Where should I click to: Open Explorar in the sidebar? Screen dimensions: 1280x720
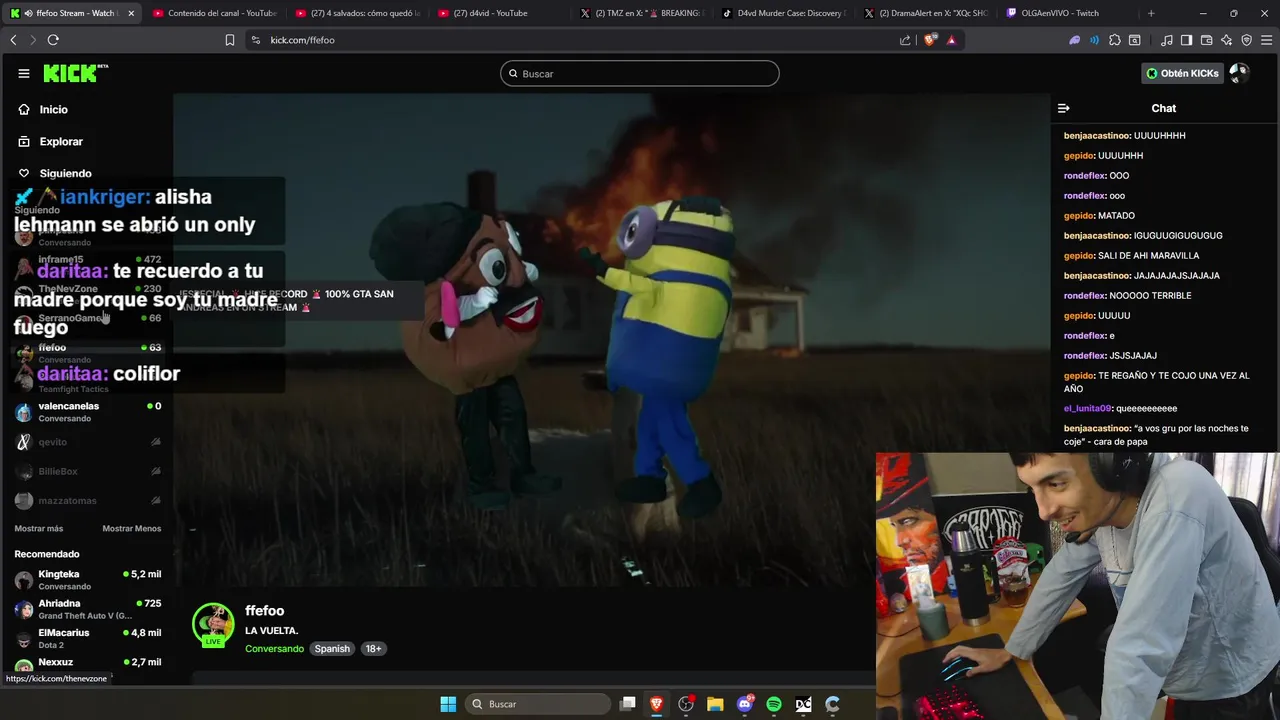(60, 141)
